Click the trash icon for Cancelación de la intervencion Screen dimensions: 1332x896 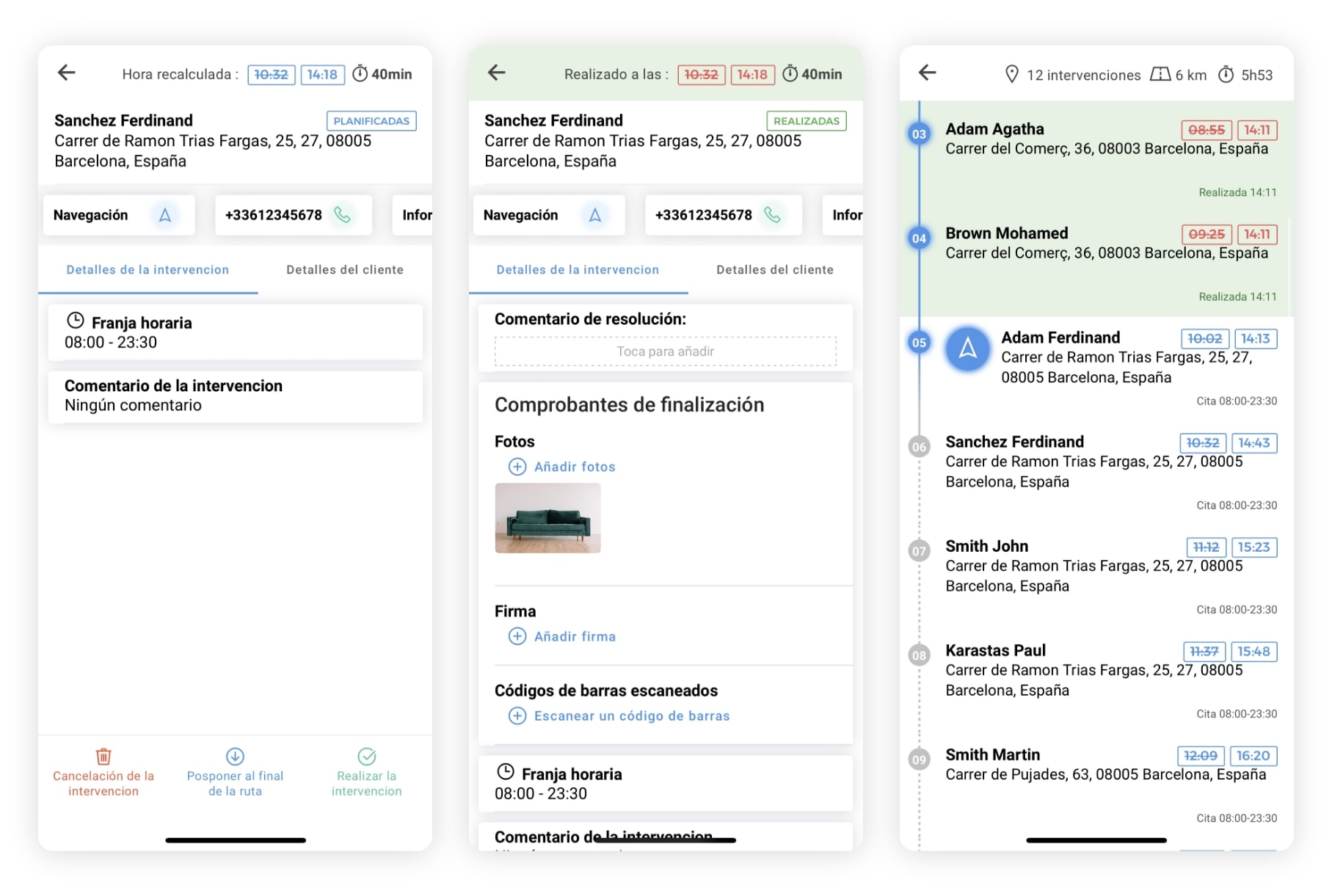(x=103, y=757)
